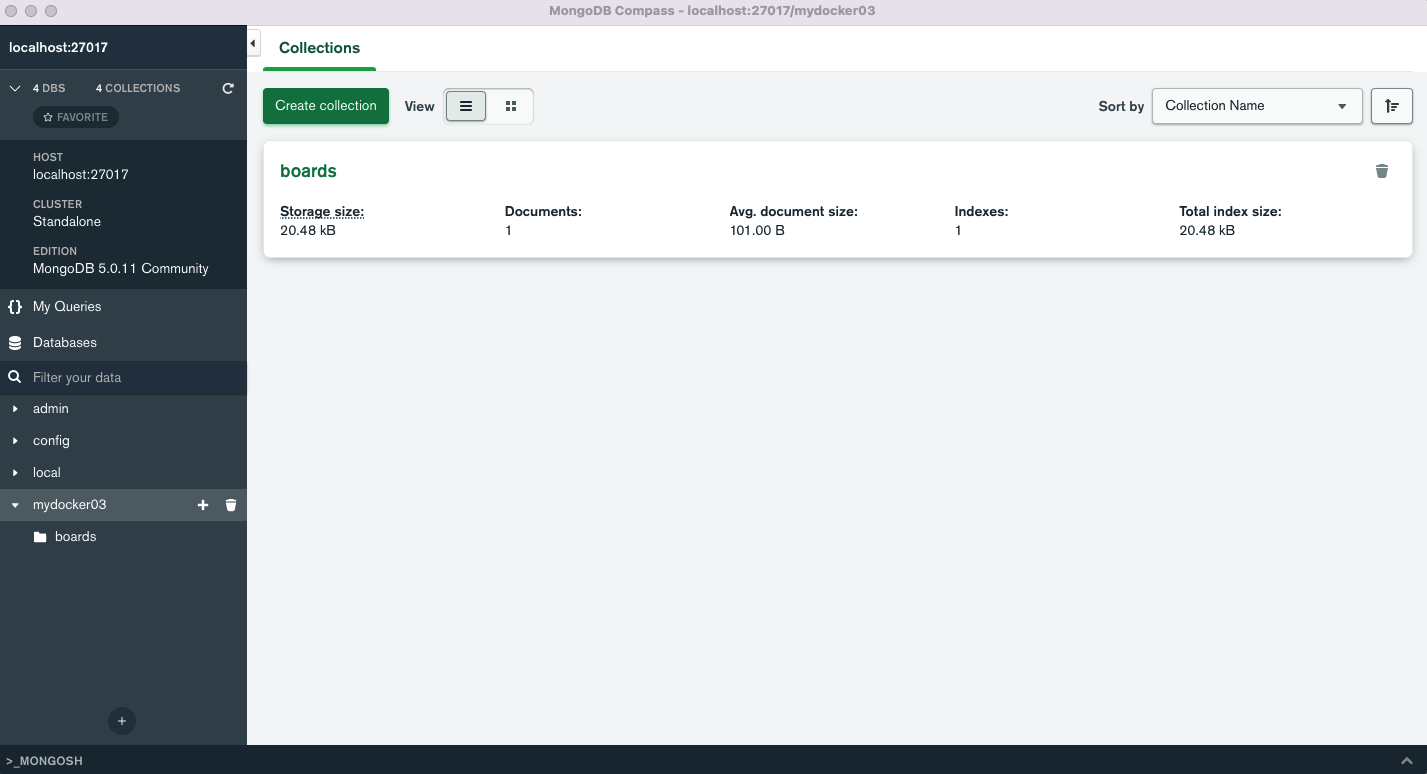Expand the local database

(x=15, y=473)
